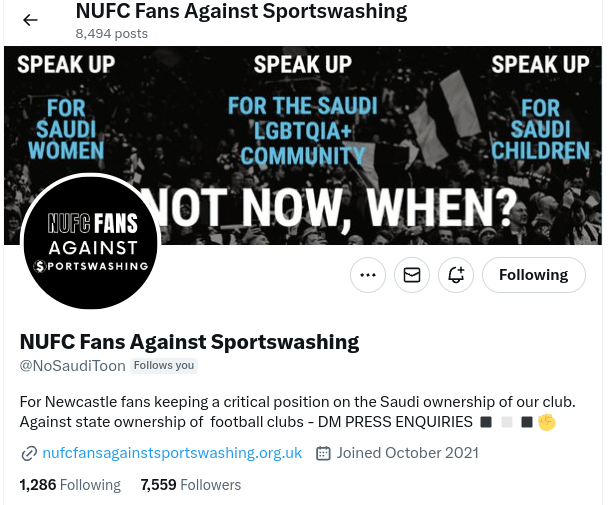Image resolution: width=616 pixels, height=505 pixels.
Task: Open the 1,286 Following list
Action: (70, 485)
